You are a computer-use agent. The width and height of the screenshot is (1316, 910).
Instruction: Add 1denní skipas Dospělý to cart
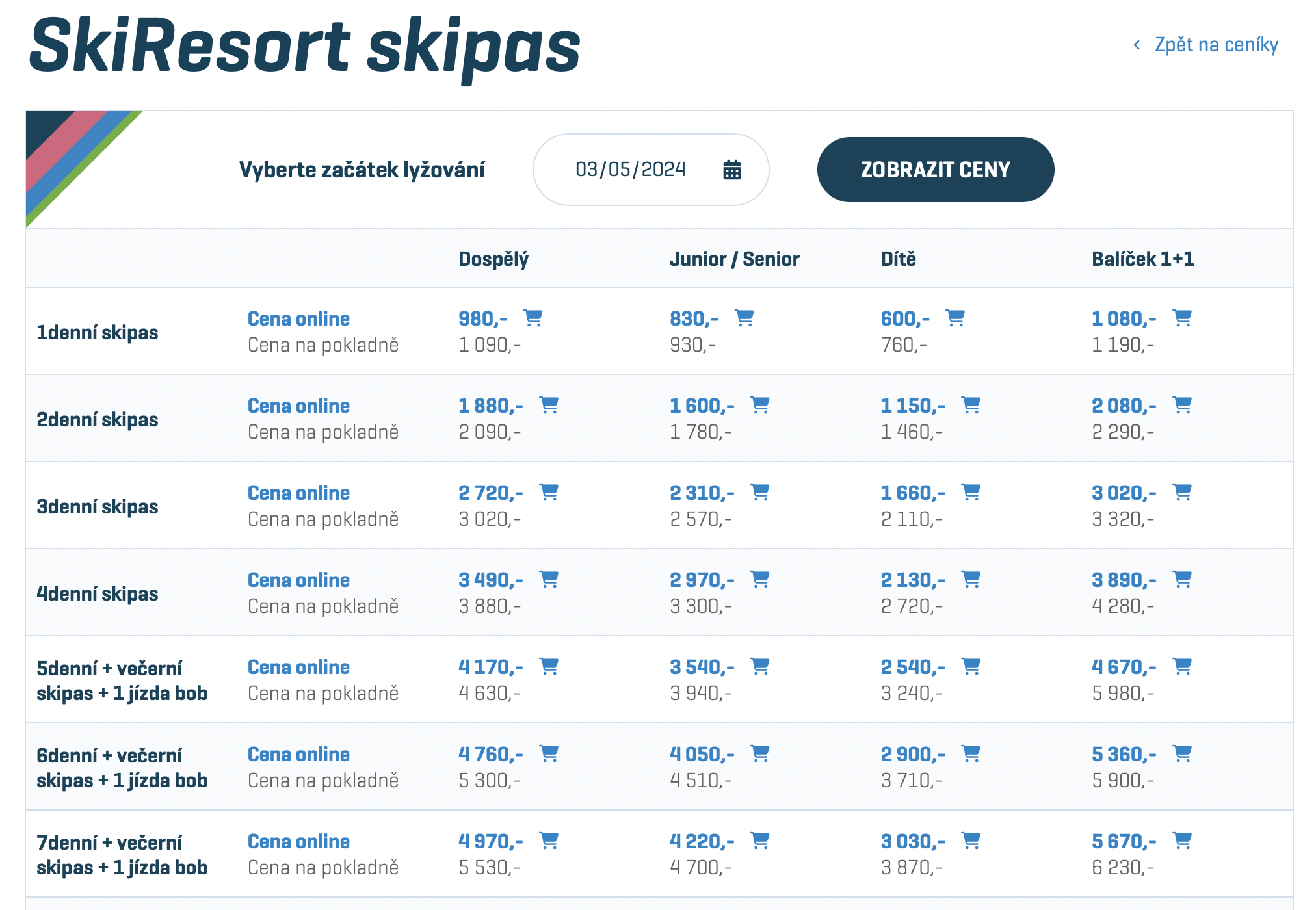533,318
